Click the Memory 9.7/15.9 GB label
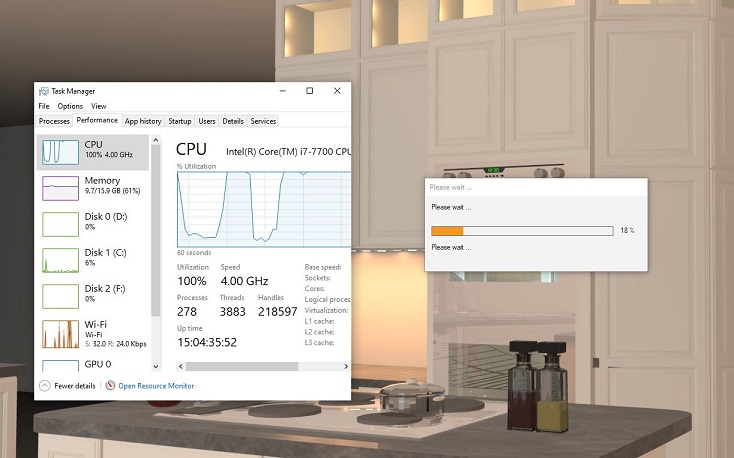The height and width of the screenshot is (458, 734). coord(112,191)
